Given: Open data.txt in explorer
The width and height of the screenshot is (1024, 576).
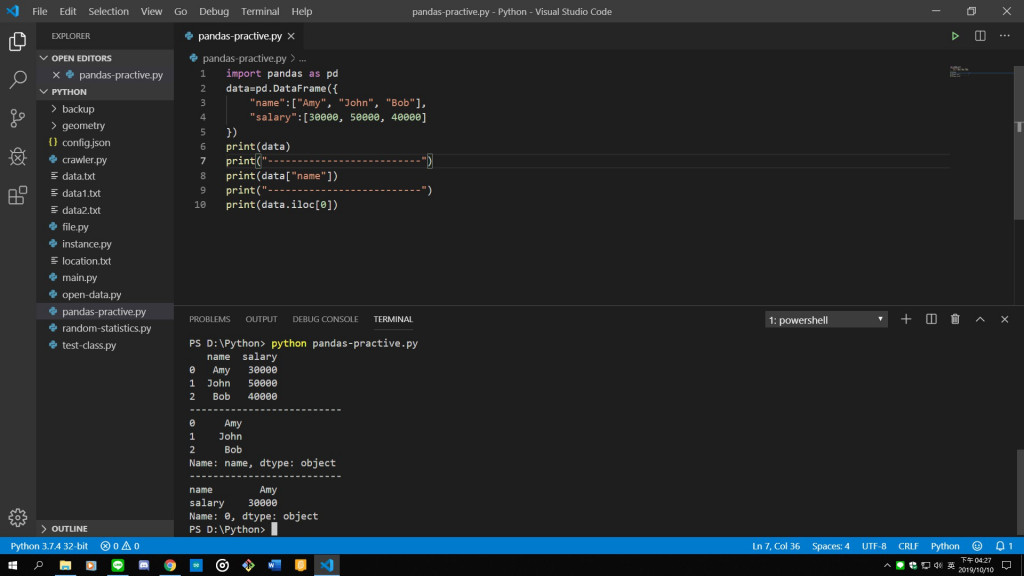Looking at the screenshot, I should [x=104, y=176].
